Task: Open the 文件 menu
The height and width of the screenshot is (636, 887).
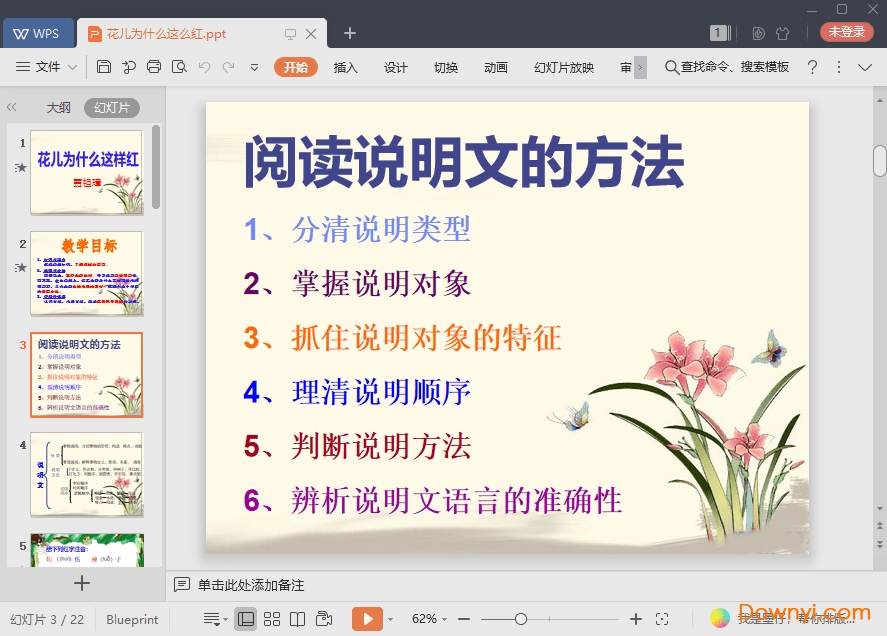Action: click(x=38, y=67)
